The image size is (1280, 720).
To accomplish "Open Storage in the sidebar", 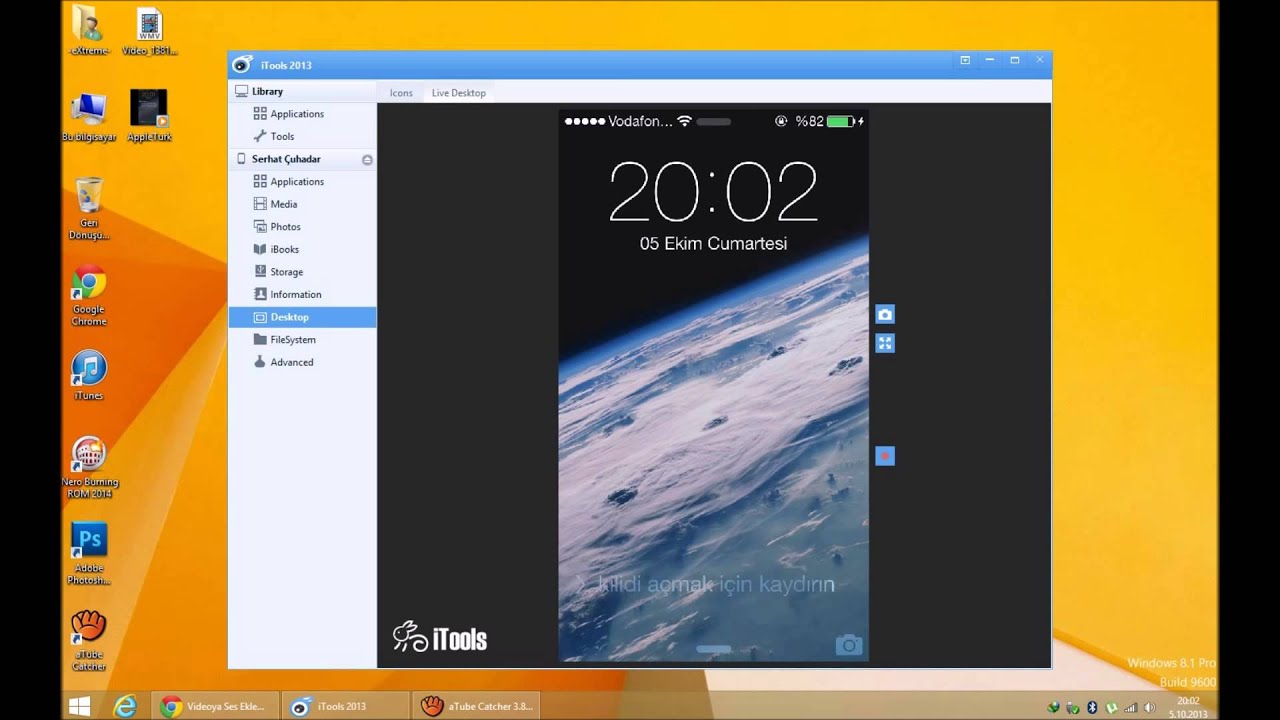I will (302, 272).
